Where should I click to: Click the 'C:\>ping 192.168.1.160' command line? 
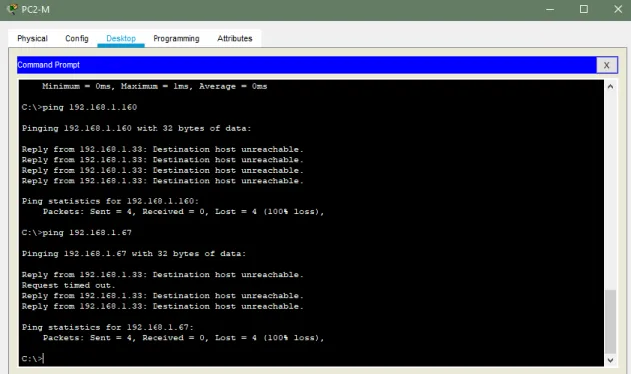tap(79, 107)
